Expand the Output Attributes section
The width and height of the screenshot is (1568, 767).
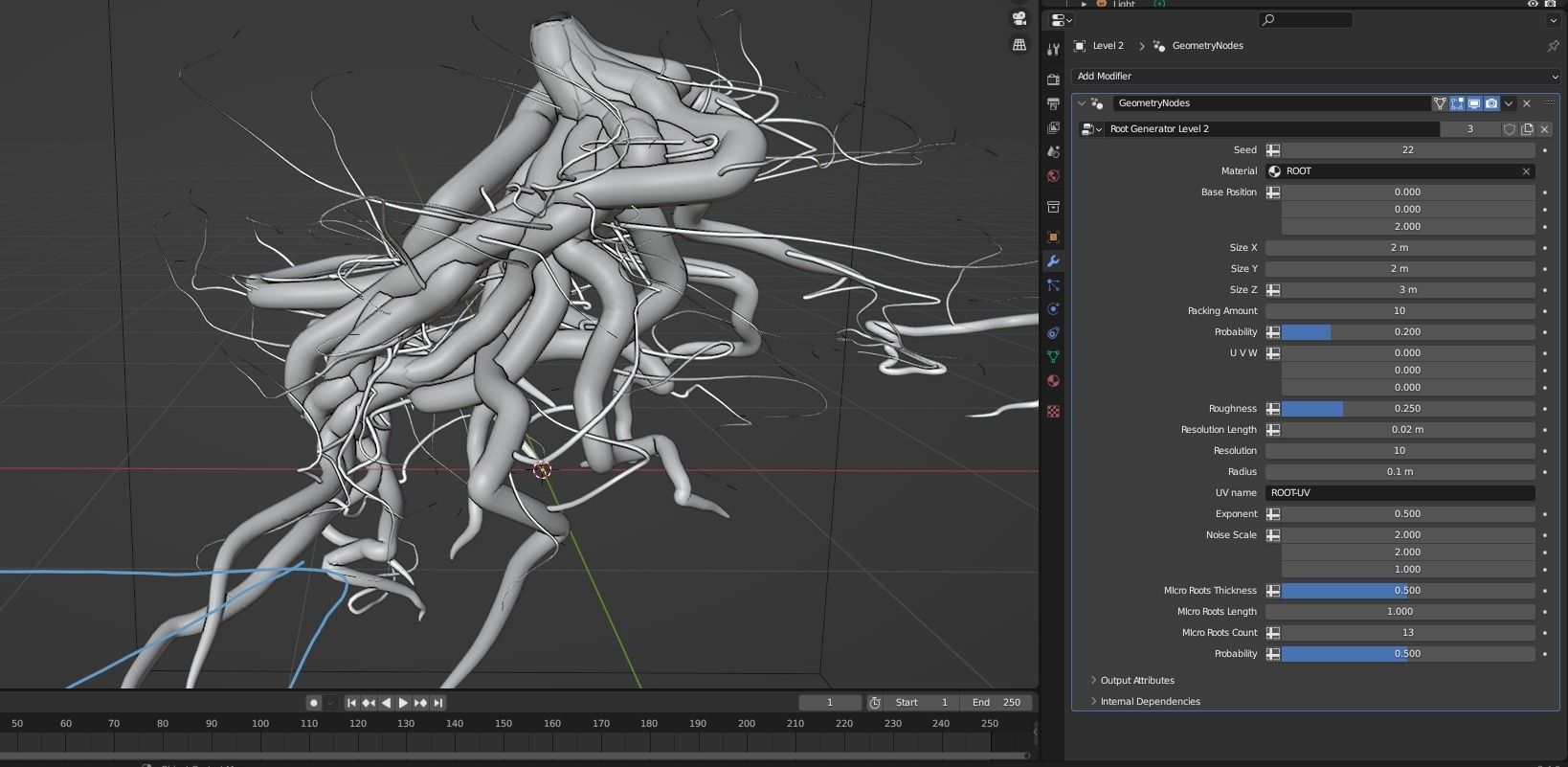pos(1136,680)
